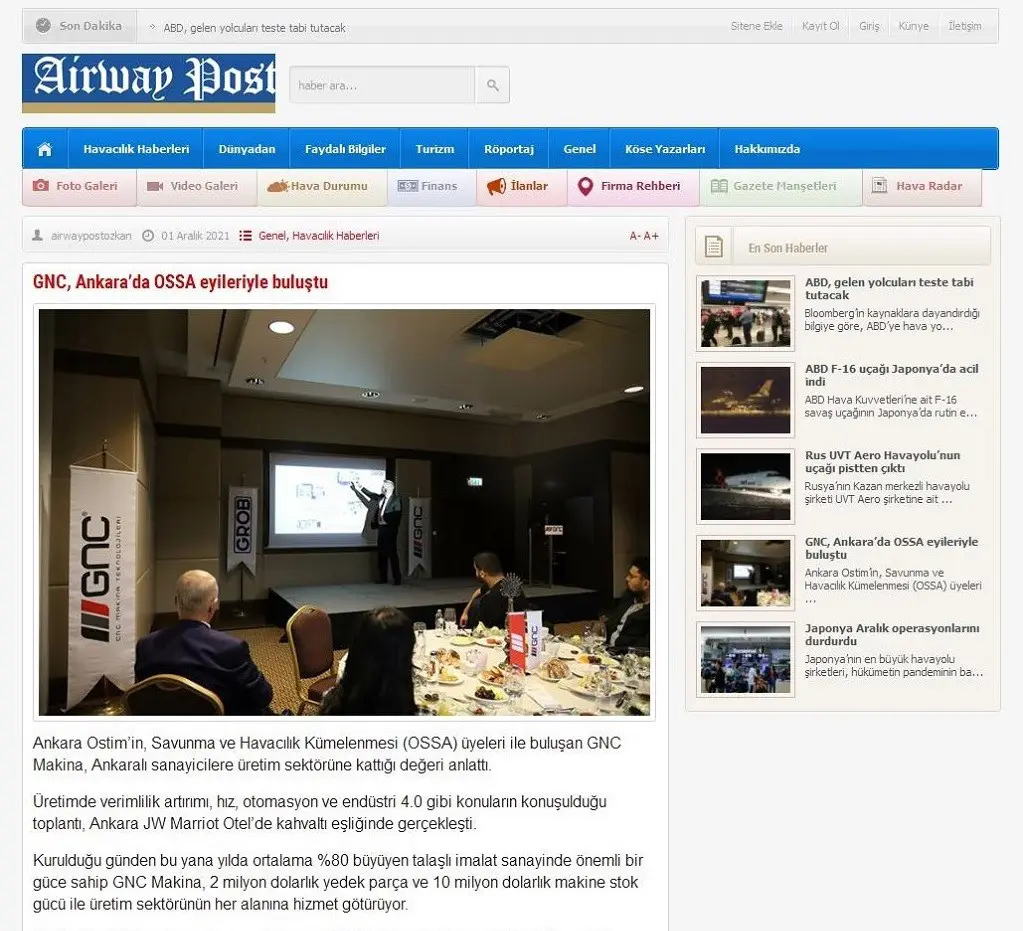Click the Airway Post logo

(149, 84)
